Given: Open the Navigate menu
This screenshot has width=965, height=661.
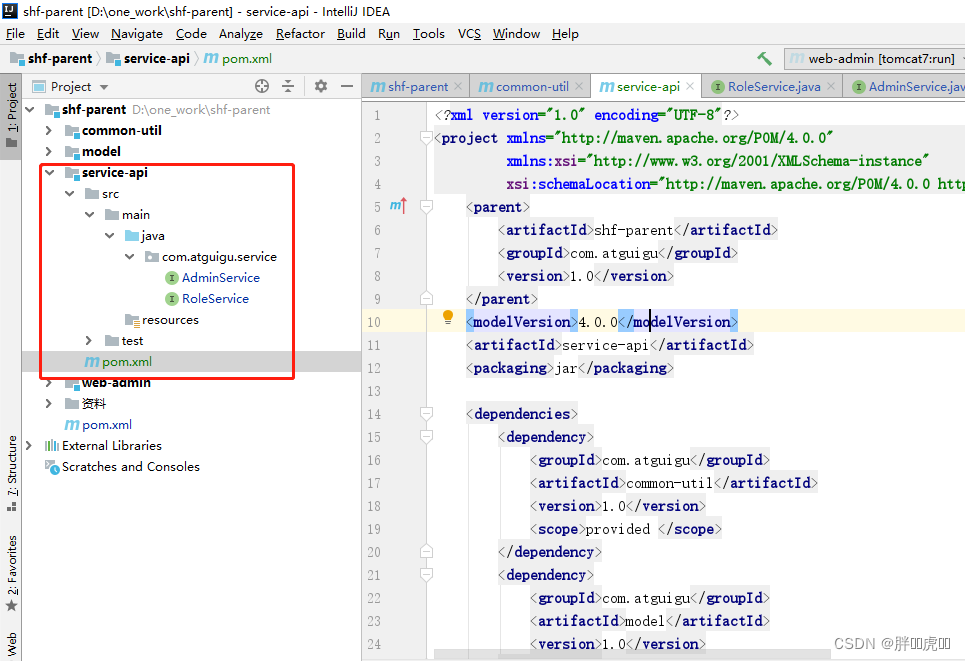Looking at the screenshot, I should (x=137, y=34).
